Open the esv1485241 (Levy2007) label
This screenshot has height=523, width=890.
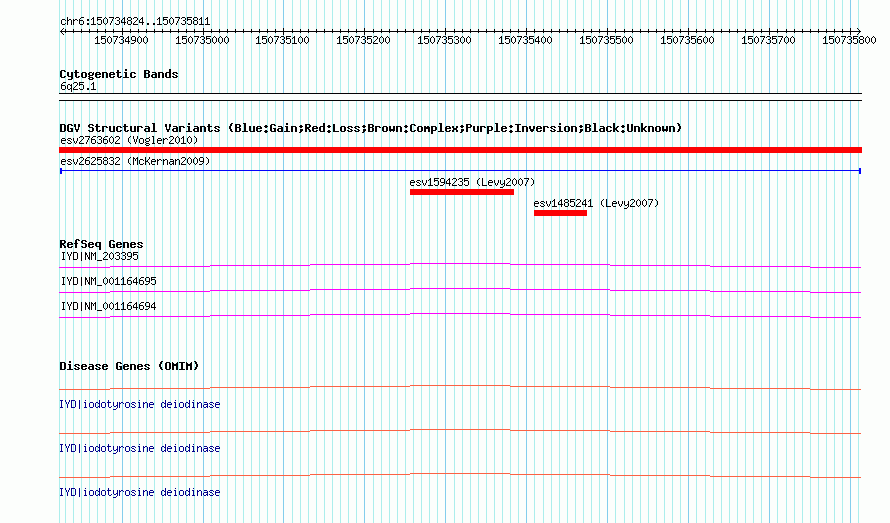click(596, 203)
